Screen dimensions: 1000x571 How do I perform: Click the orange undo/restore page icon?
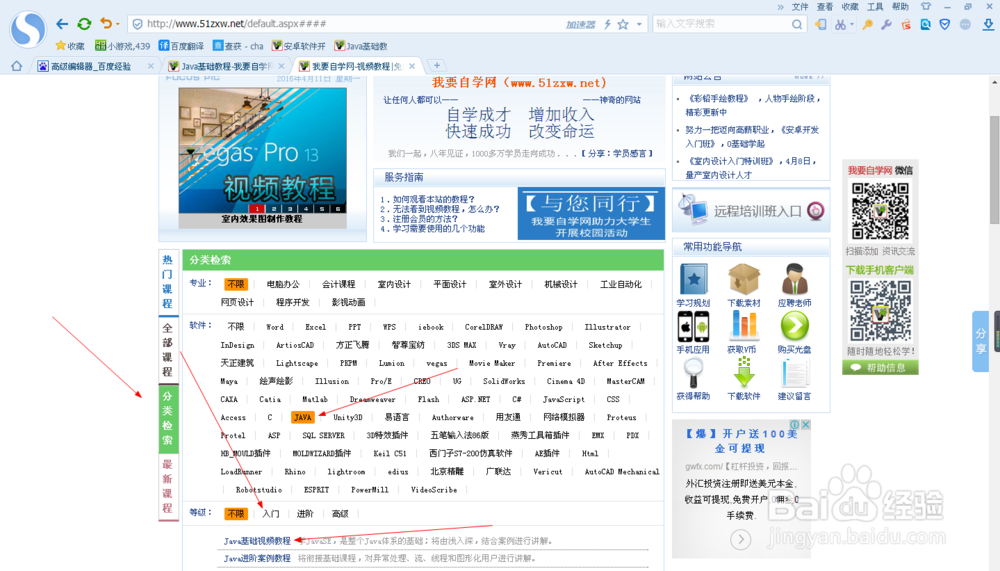(x=106, y=24)
